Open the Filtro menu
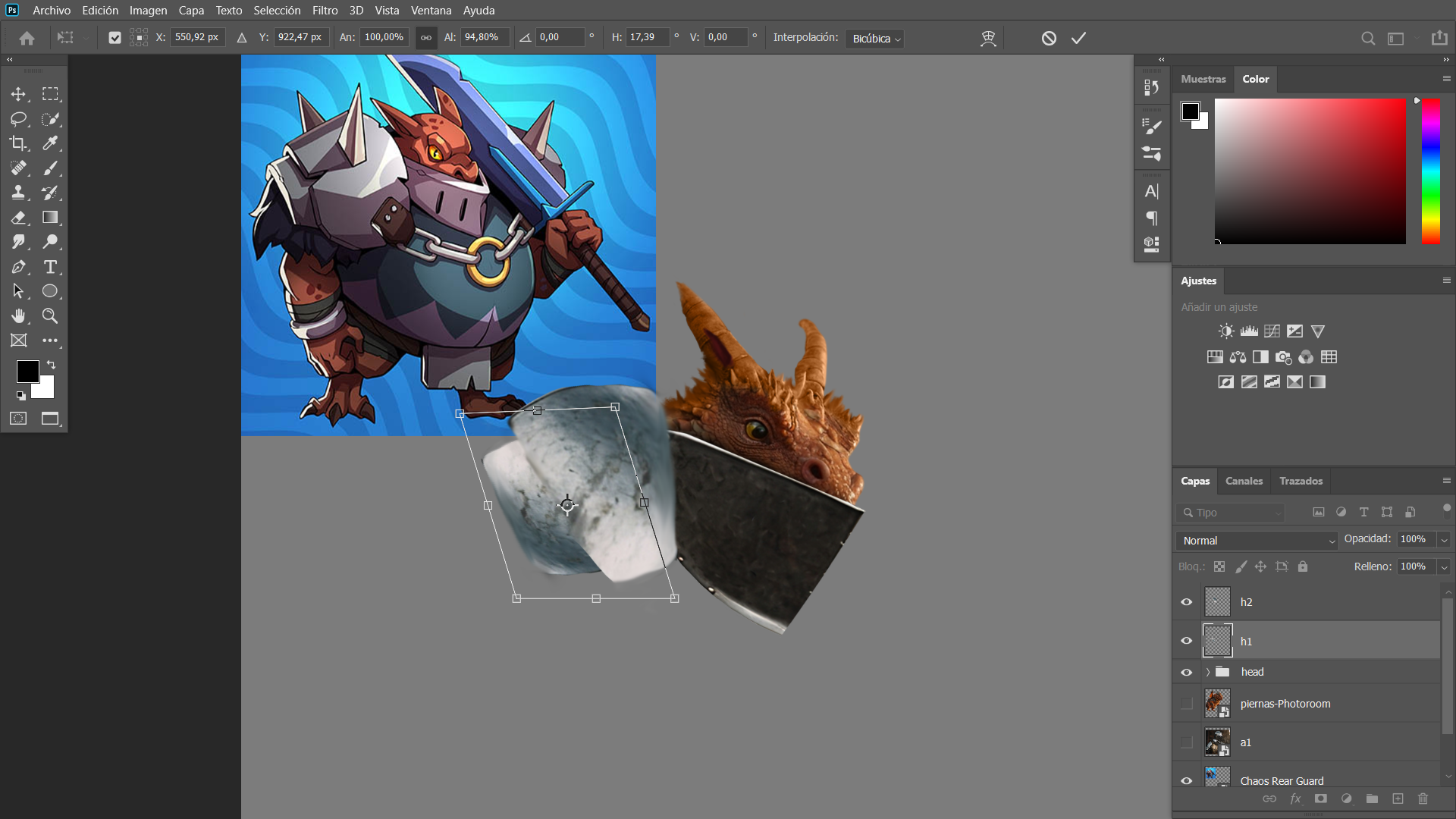The height and width of the screenshot is (819, 1456). point(325,11)
